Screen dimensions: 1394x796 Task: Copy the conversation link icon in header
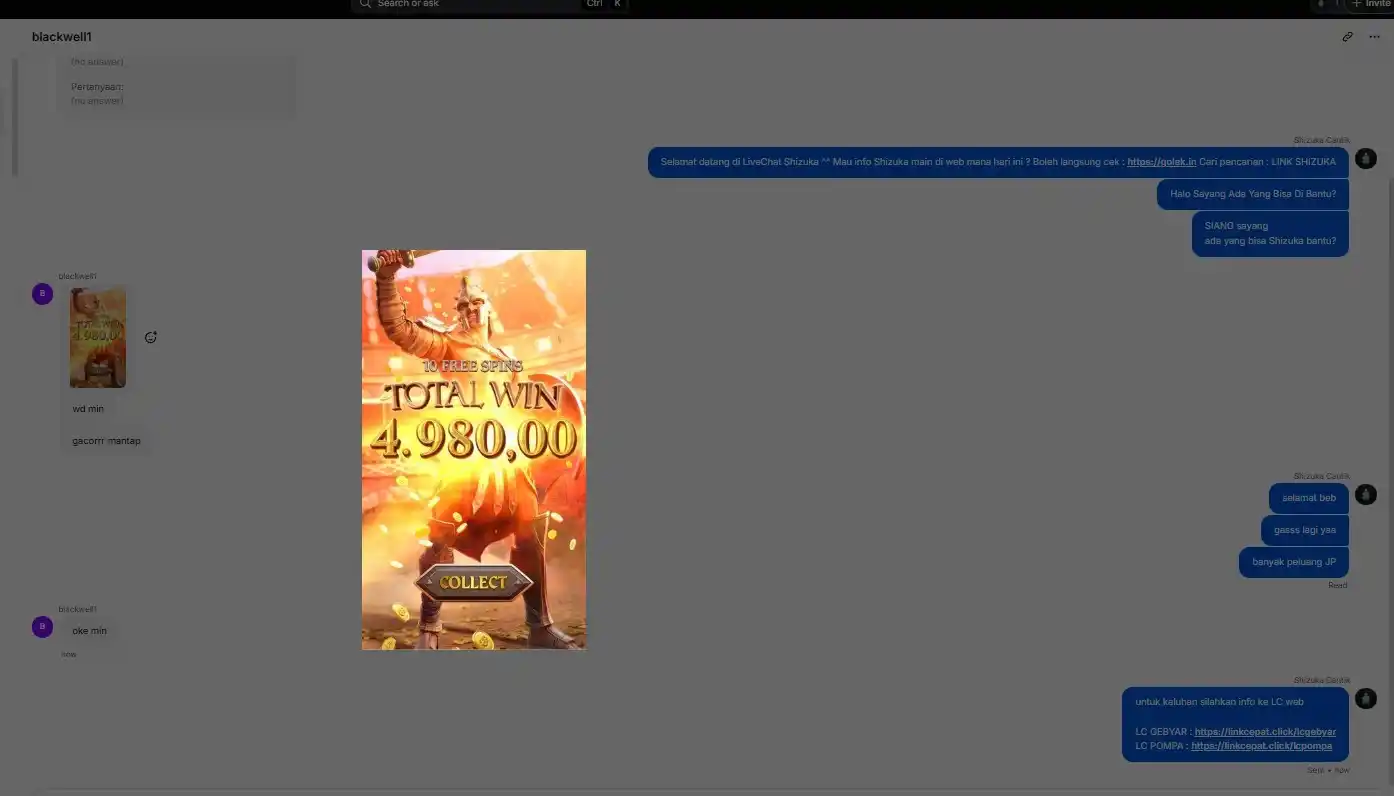tap(1347, 37)
